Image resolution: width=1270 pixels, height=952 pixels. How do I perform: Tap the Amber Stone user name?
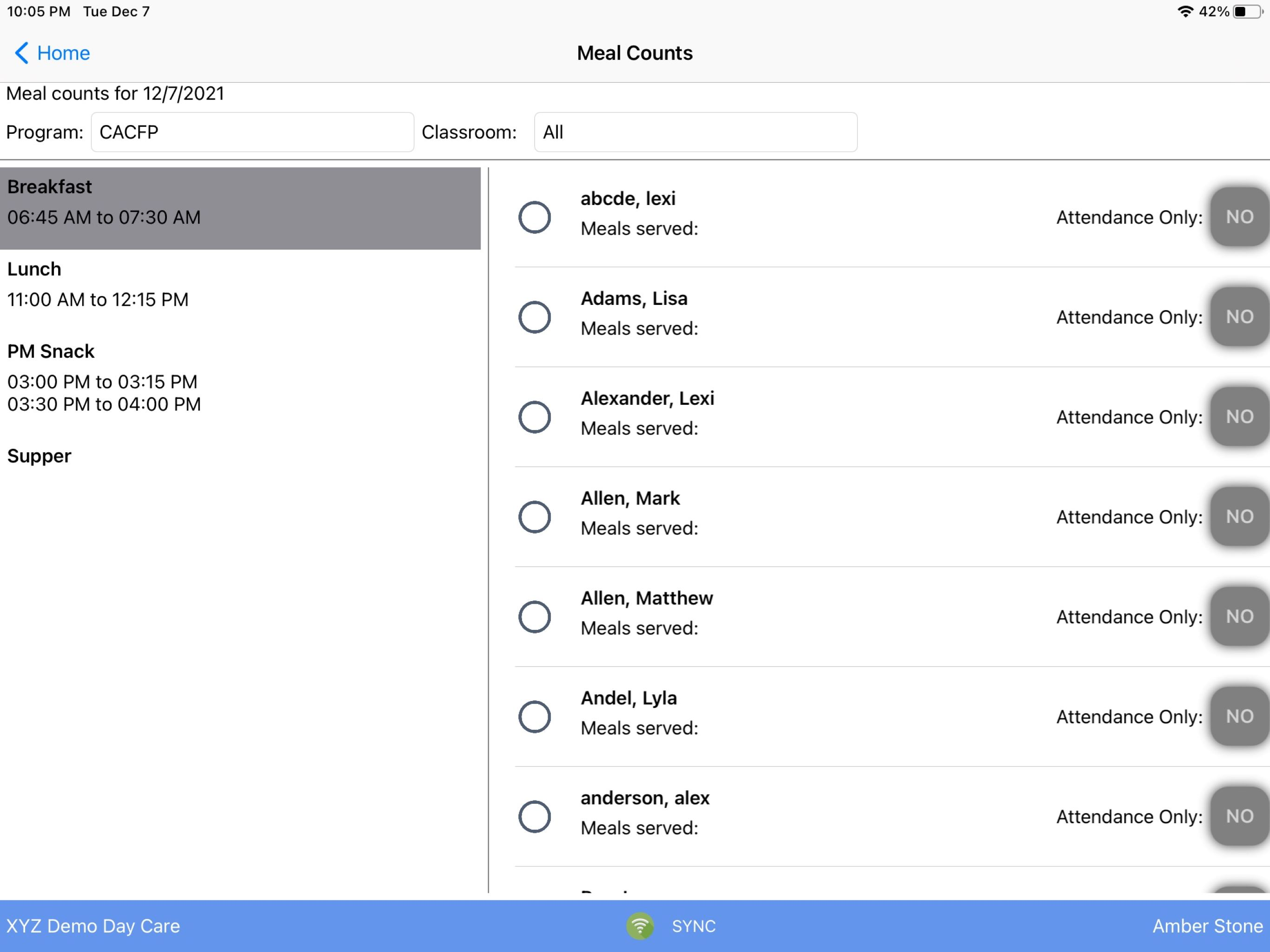point(1207,926)
